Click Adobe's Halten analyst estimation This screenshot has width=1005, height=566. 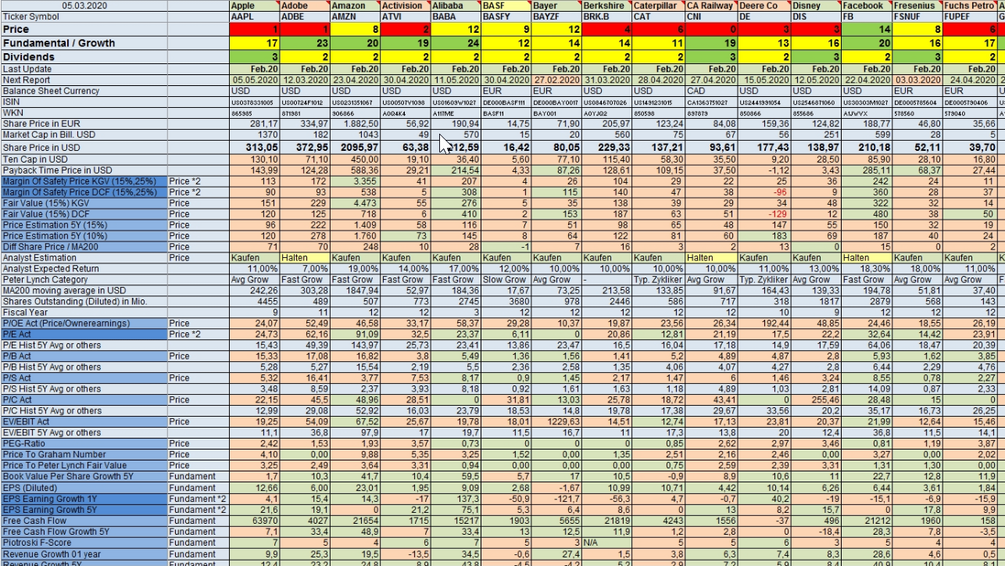pos(305,258)
